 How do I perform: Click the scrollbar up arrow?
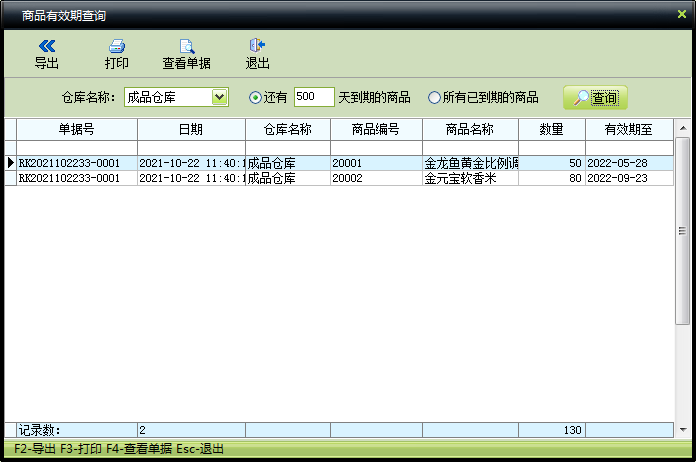pos(683,128)
